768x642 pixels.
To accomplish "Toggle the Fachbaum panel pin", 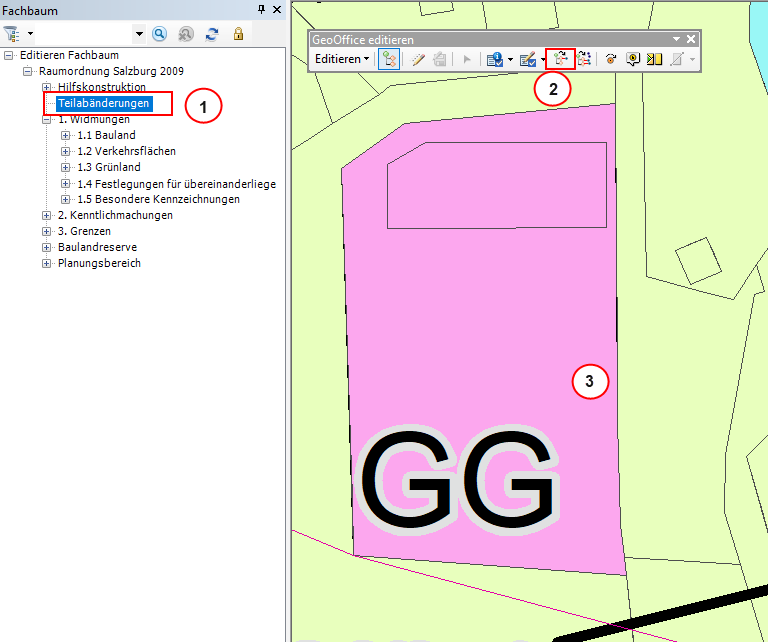I will [261, 10].
